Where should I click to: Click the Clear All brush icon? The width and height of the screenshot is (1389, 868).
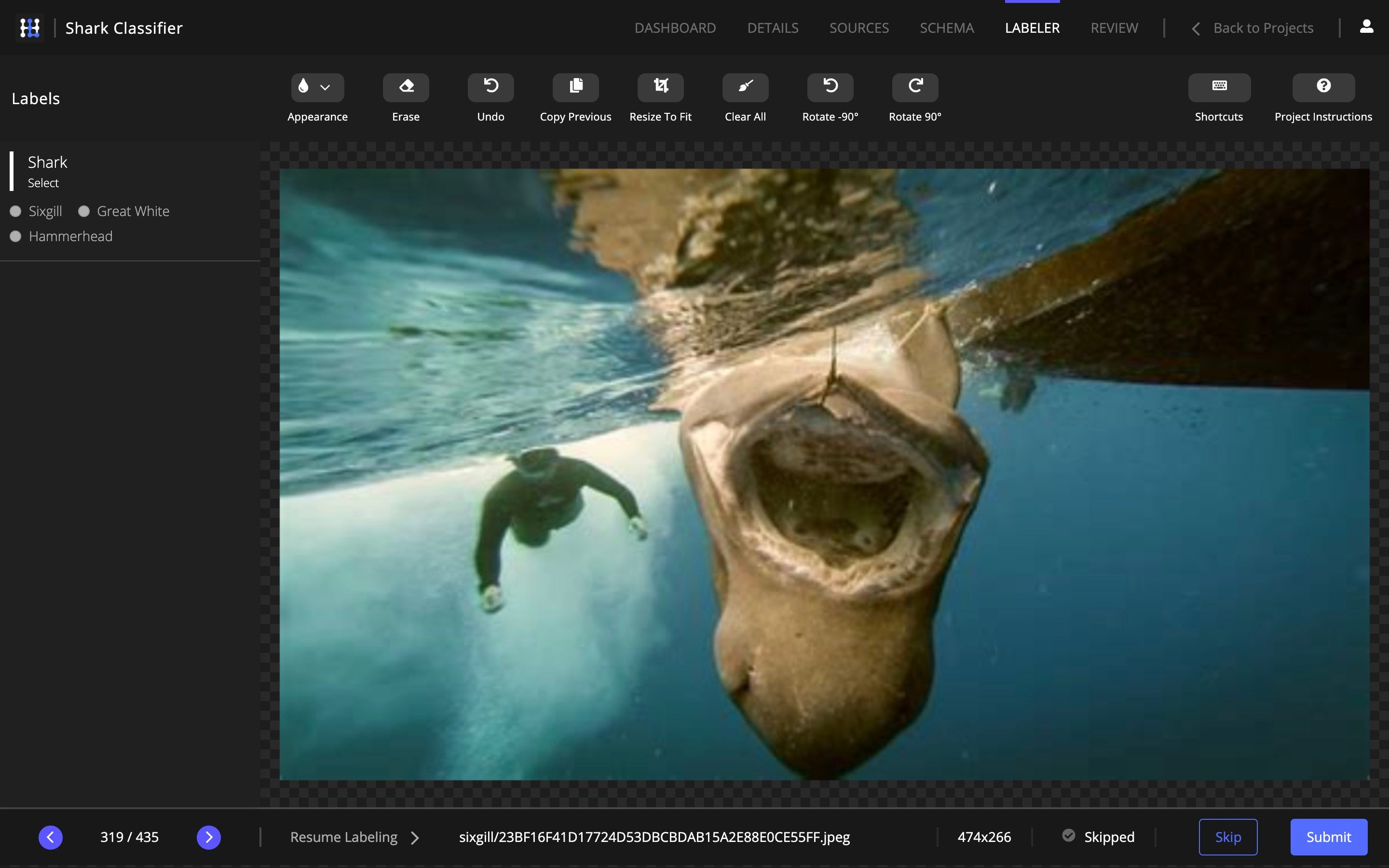(x=746, y=87)
